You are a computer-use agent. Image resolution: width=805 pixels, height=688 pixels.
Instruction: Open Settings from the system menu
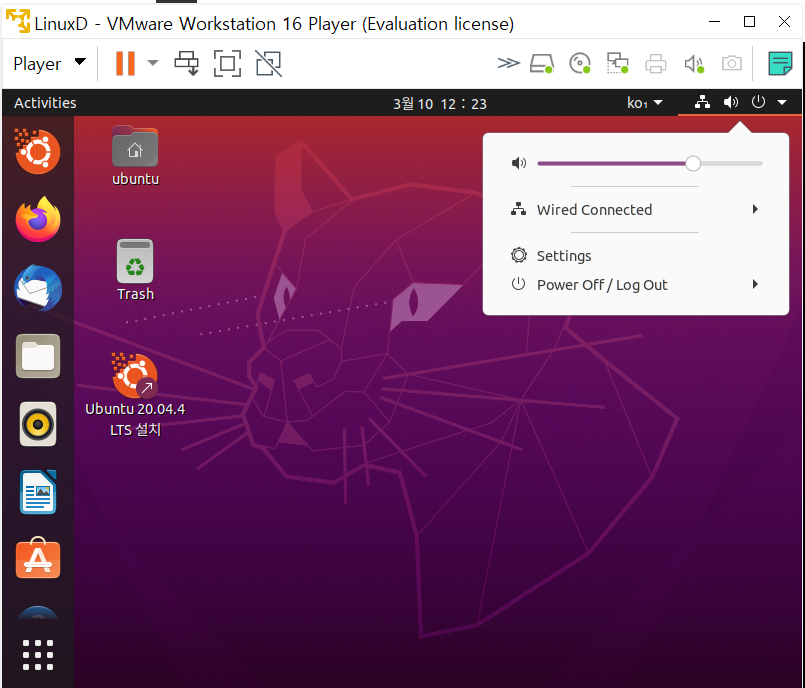(635, 256)
